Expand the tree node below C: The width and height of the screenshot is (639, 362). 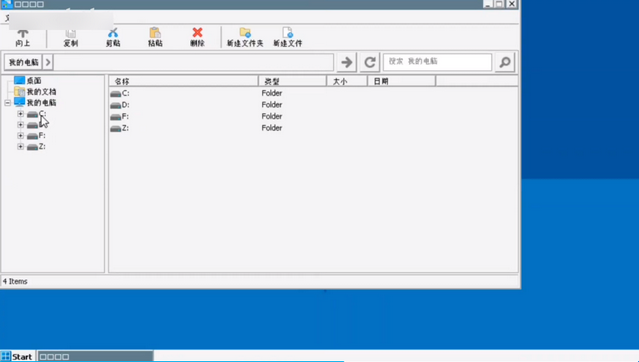coord(20,125)
